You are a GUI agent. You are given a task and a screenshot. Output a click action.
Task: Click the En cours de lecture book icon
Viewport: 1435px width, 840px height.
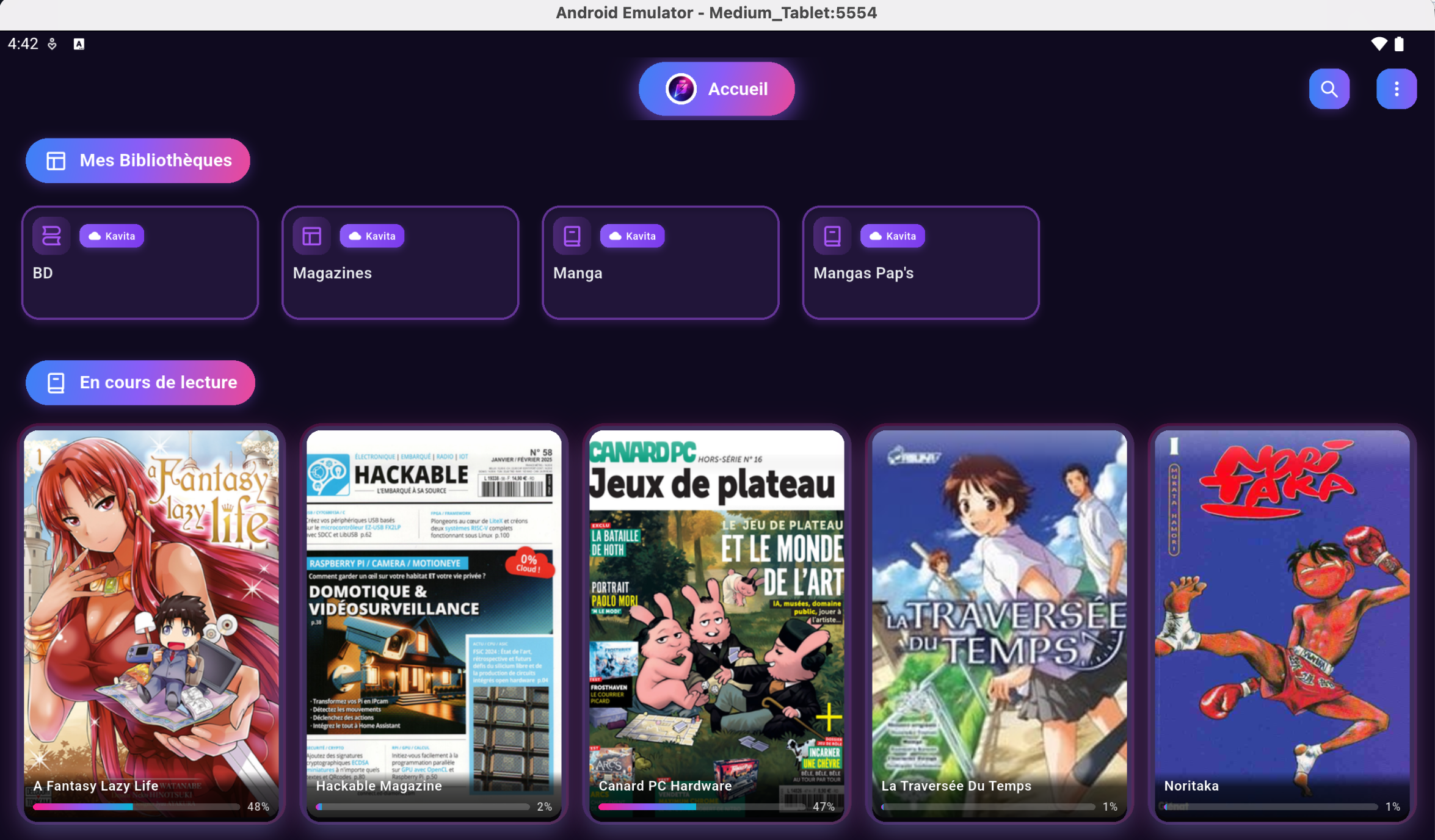point(56,383)
